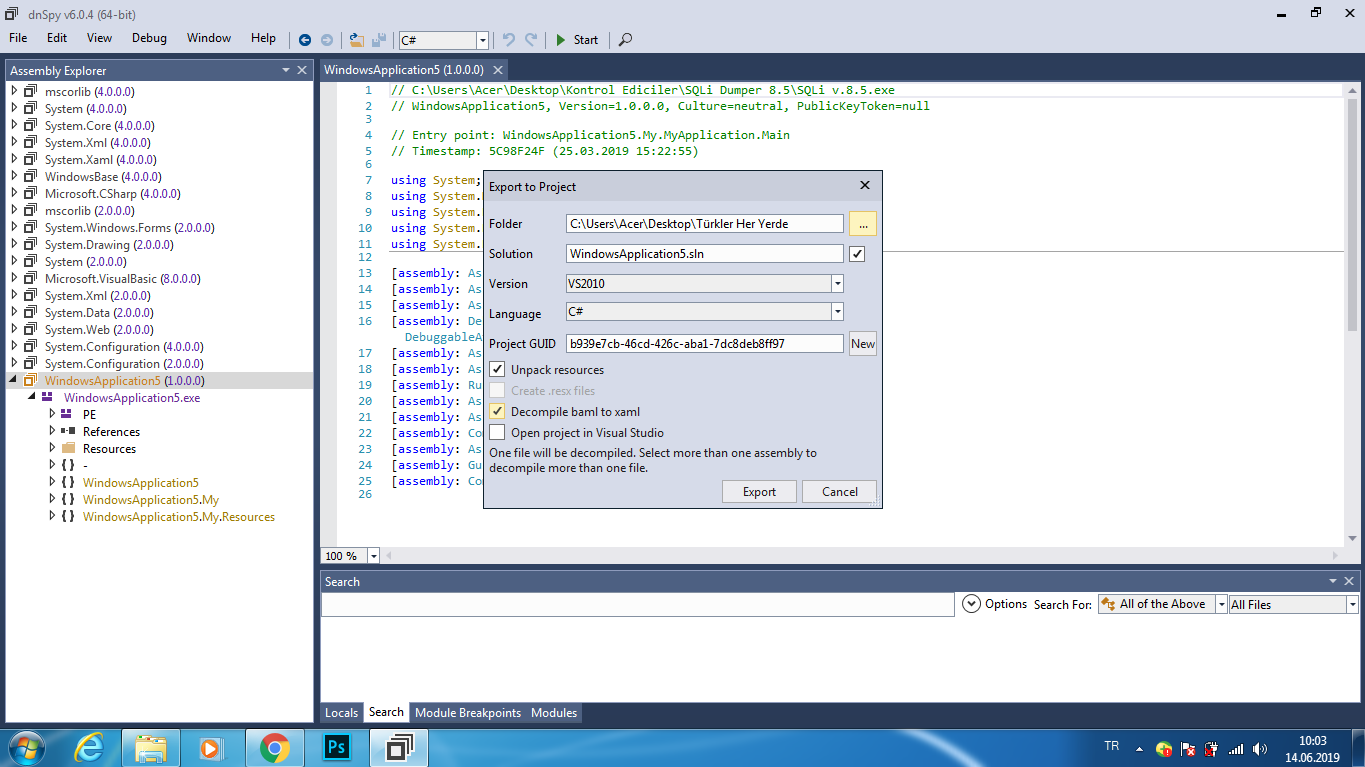The width and height of the screenshot is (1365, 767).
Task: Uncheck the Unpack resources checkbox
Action: pos(497,370)
